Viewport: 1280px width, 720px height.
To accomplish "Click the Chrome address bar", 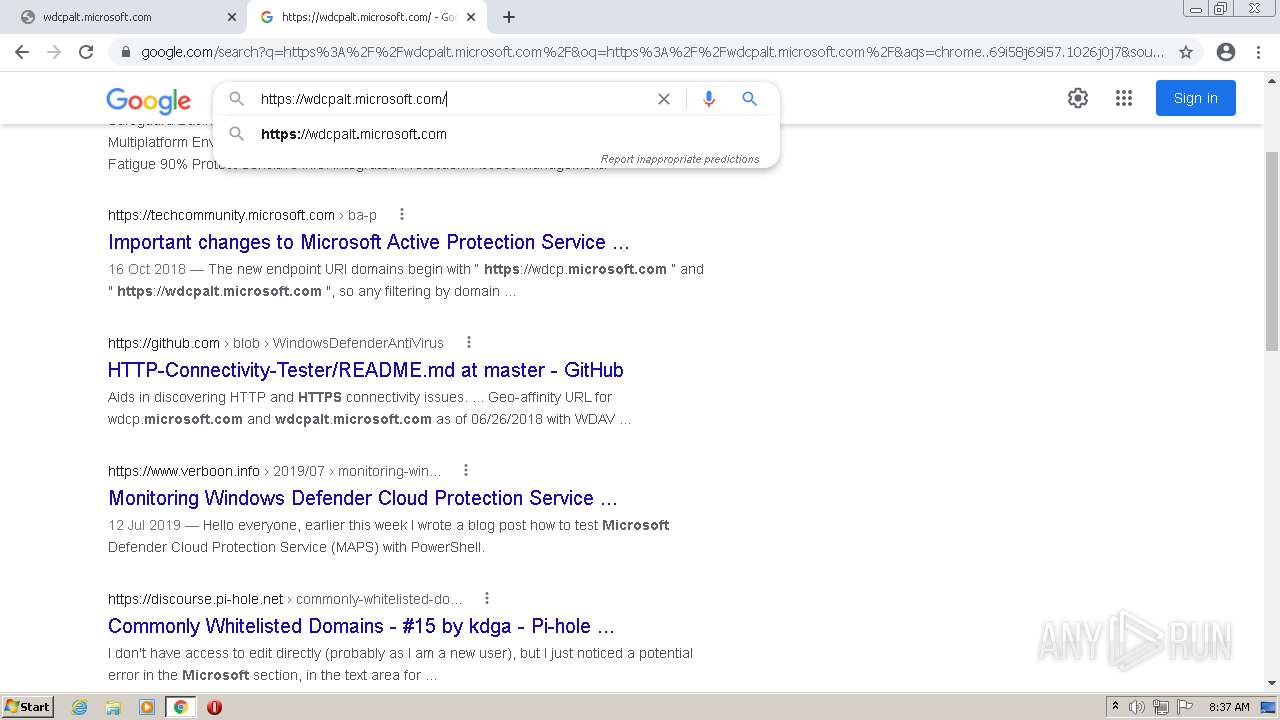I will (x=652, y=52).
